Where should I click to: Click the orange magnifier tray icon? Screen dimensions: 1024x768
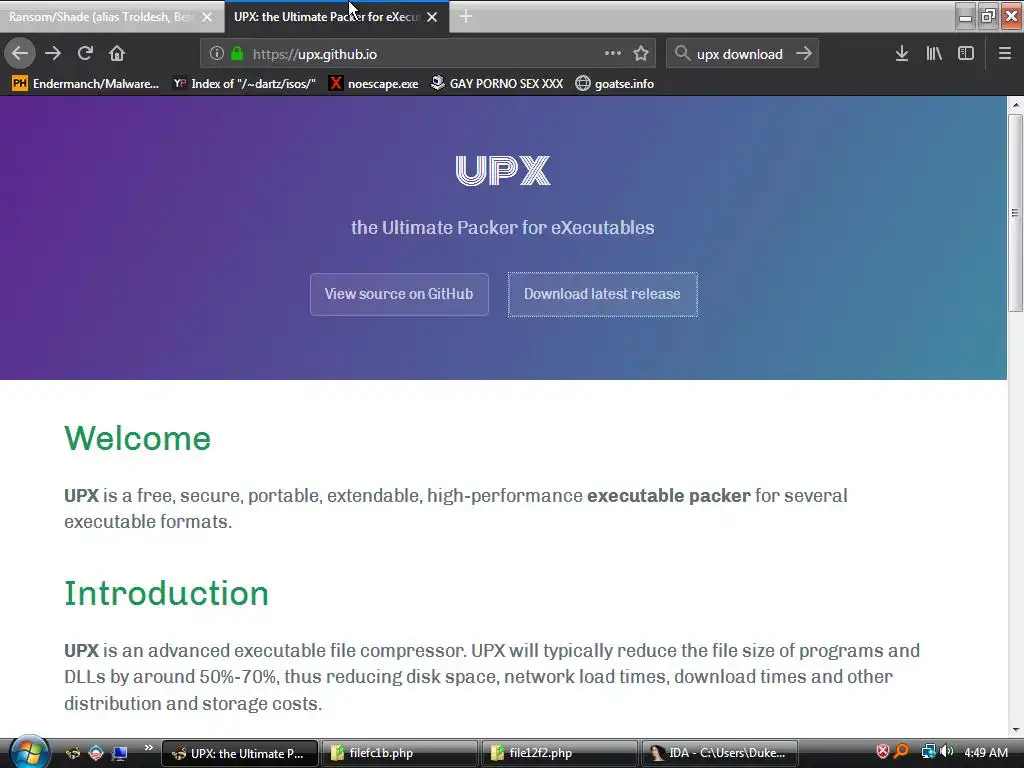pos(902,752)
